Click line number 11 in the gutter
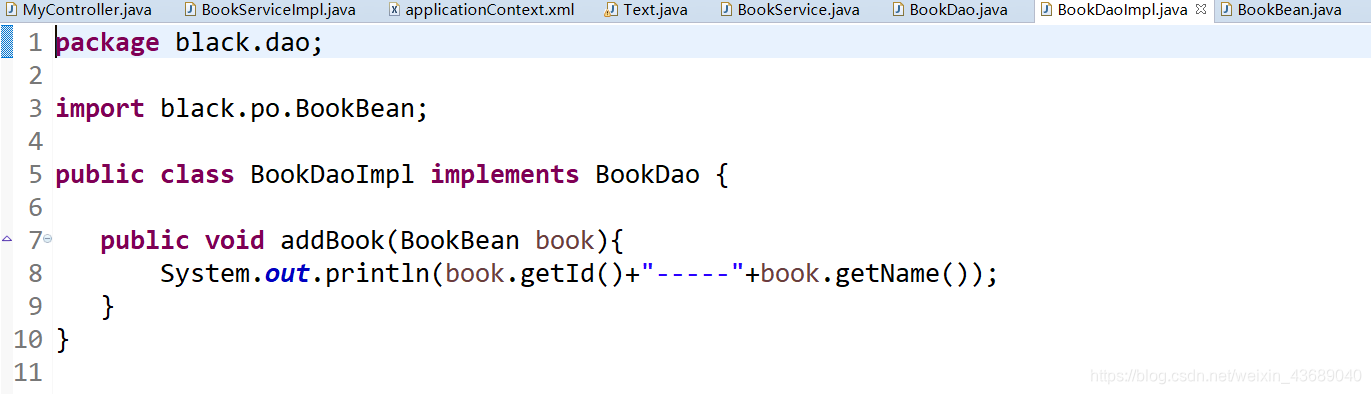 pyautogui.click(x=28, y=372)
